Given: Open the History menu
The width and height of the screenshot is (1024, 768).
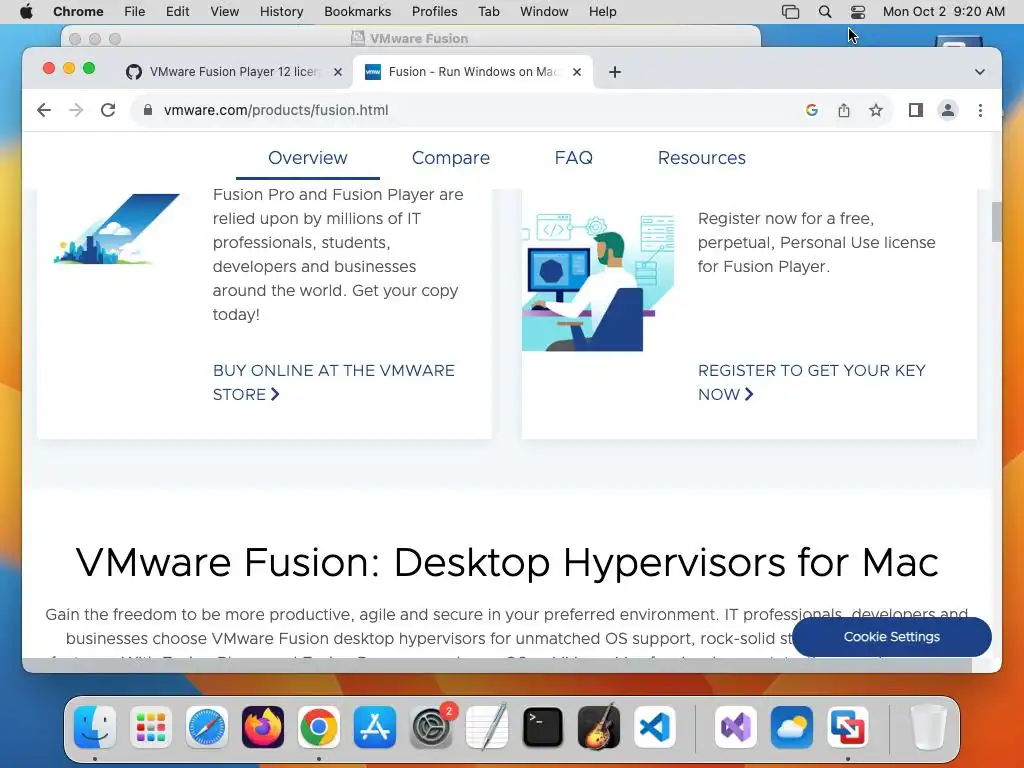Looking at the screenshot, I should point(281,12).
